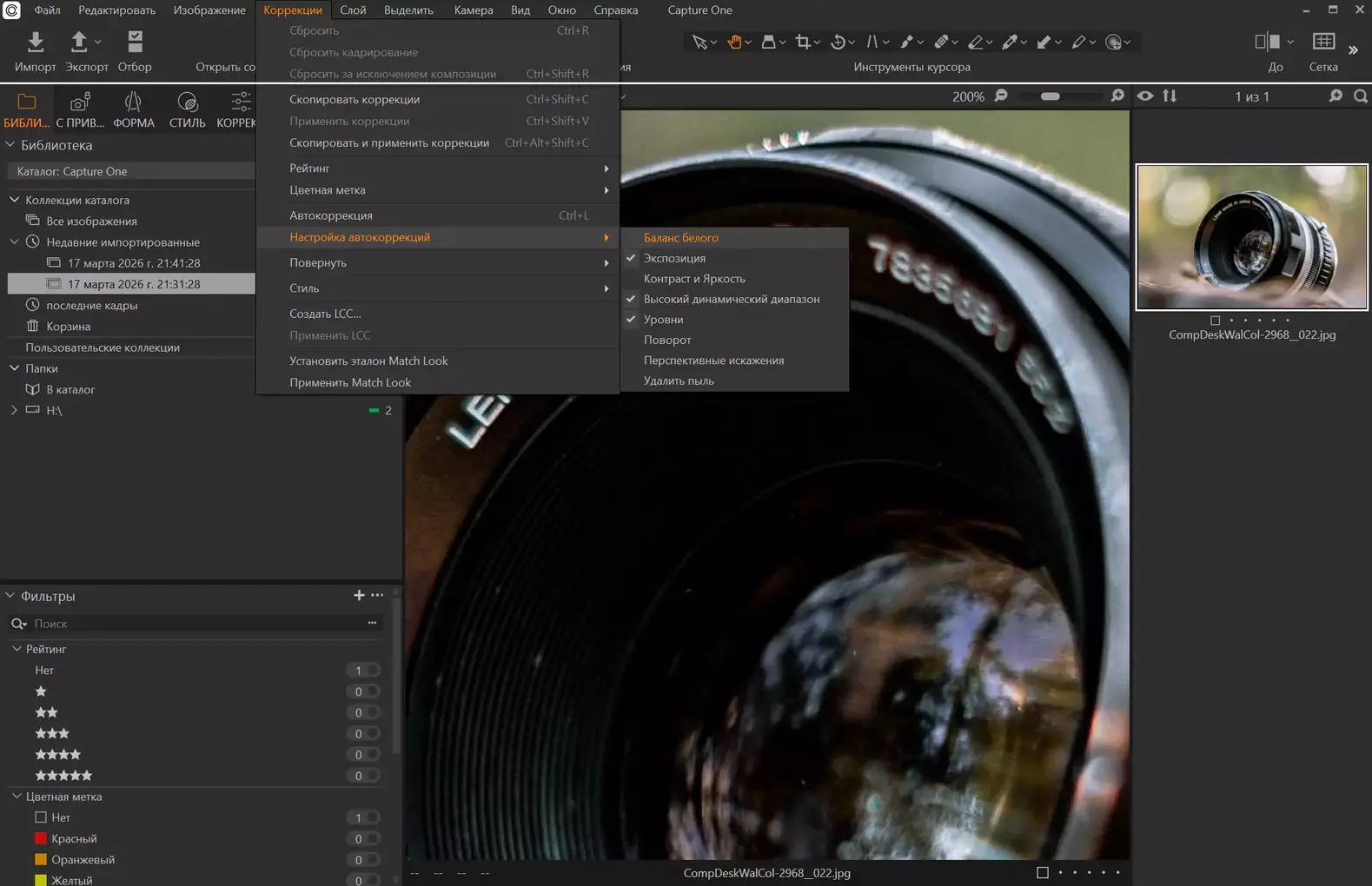Open the Layer menu

click(x=352, y=10)
